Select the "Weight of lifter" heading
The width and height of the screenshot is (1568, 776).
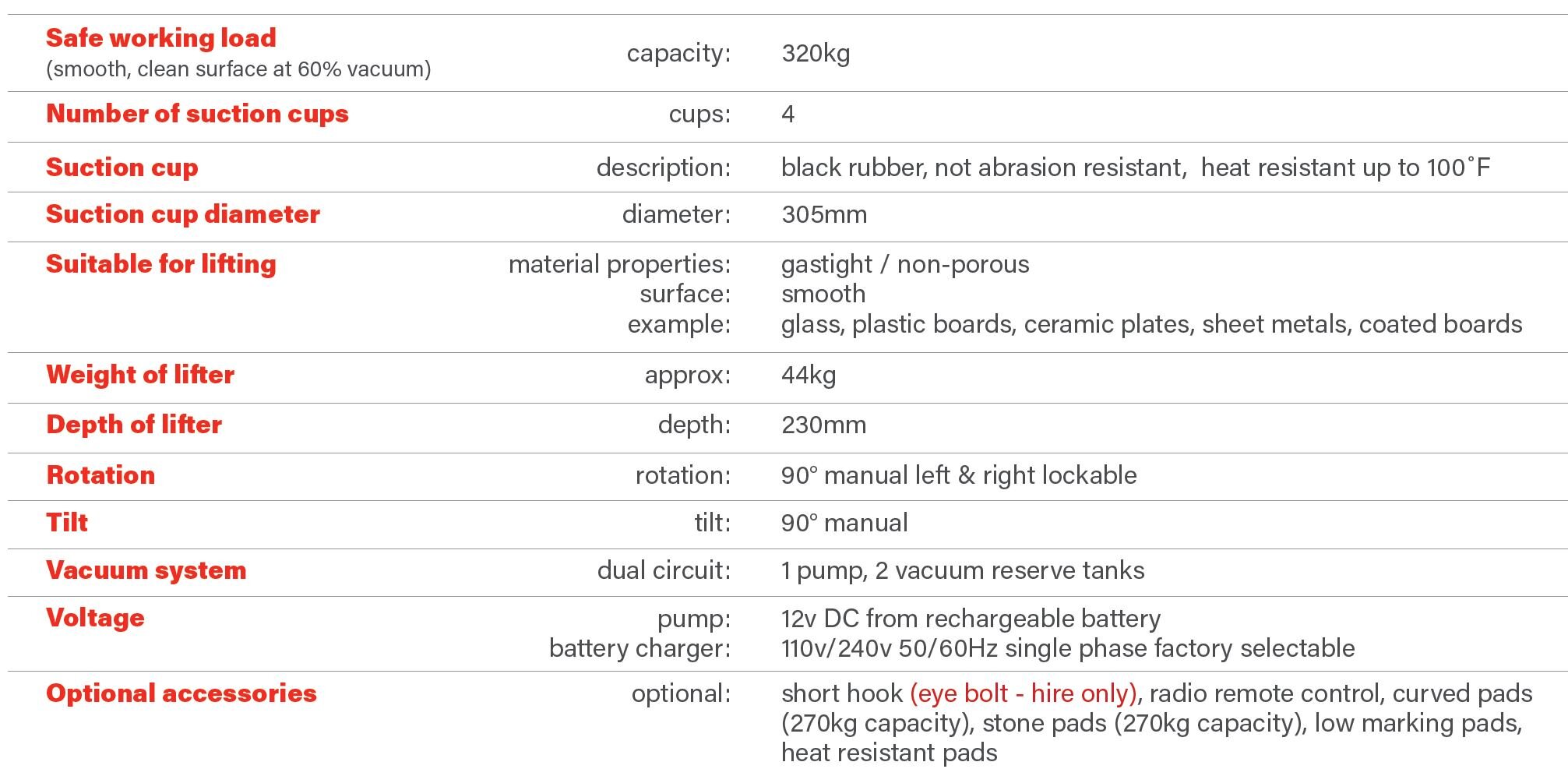pos(140,375)
